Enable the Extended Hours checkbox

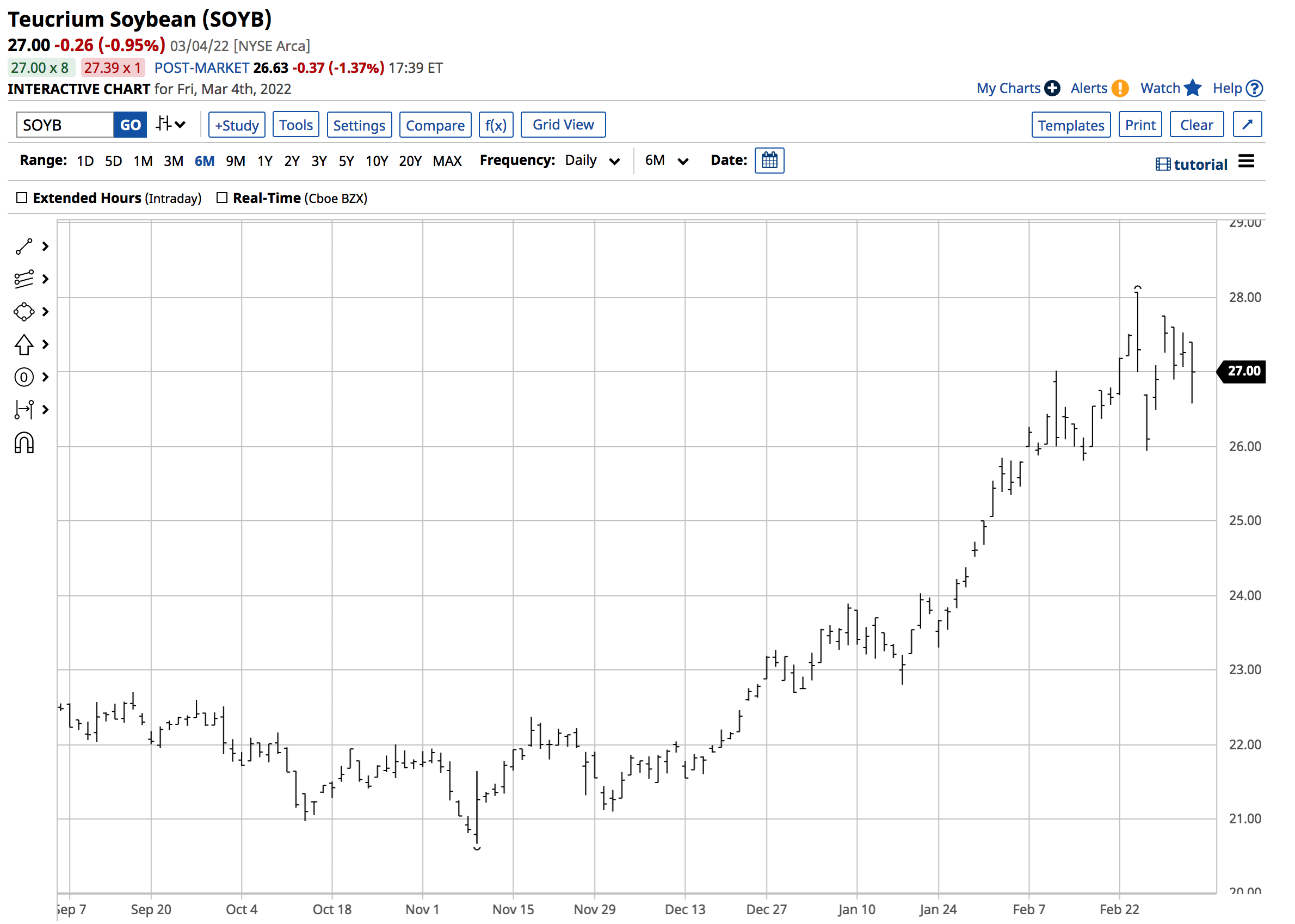pos(22,198)
